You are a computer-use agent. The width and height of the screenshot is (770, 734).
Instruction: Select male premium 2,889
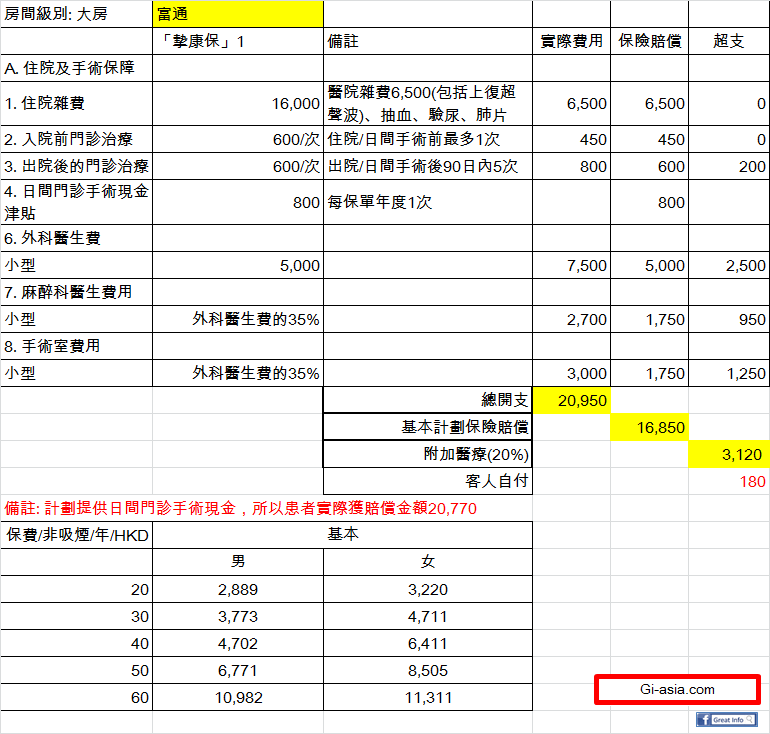(x=238, y=589)
